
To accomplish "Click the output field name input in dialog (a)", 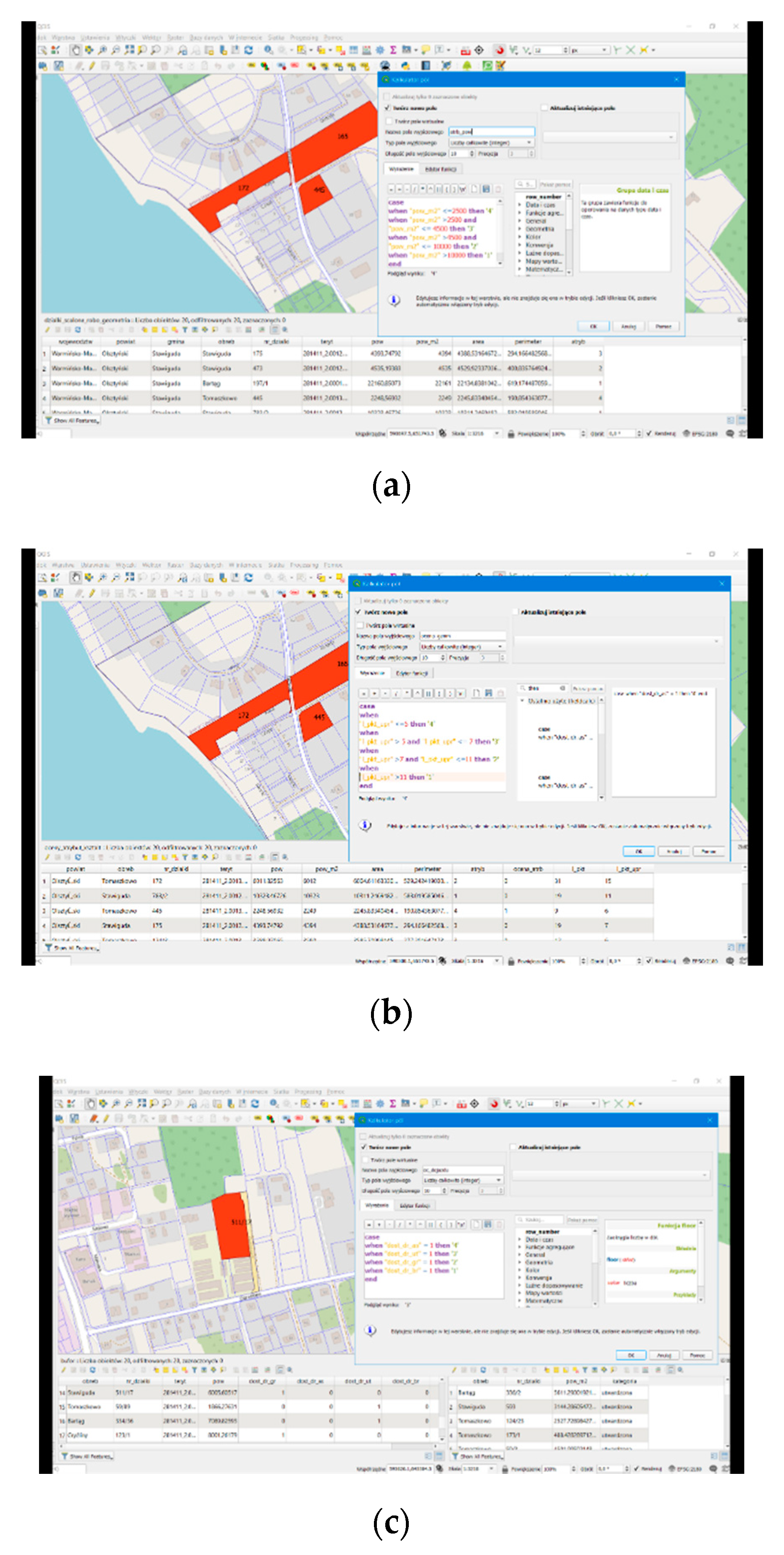I will 491,132.
